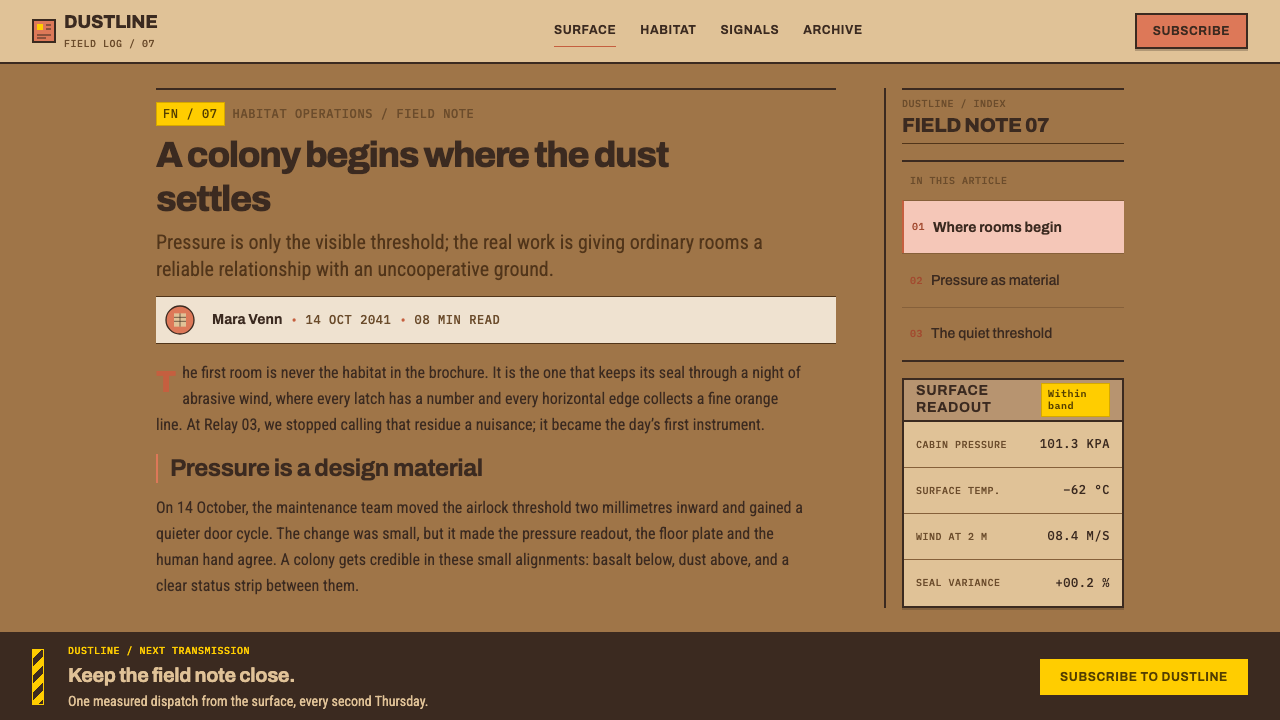Click the Subscribe to Dustline button
The width and height of the screenshot is (1280, 720).
[1144, 677]
